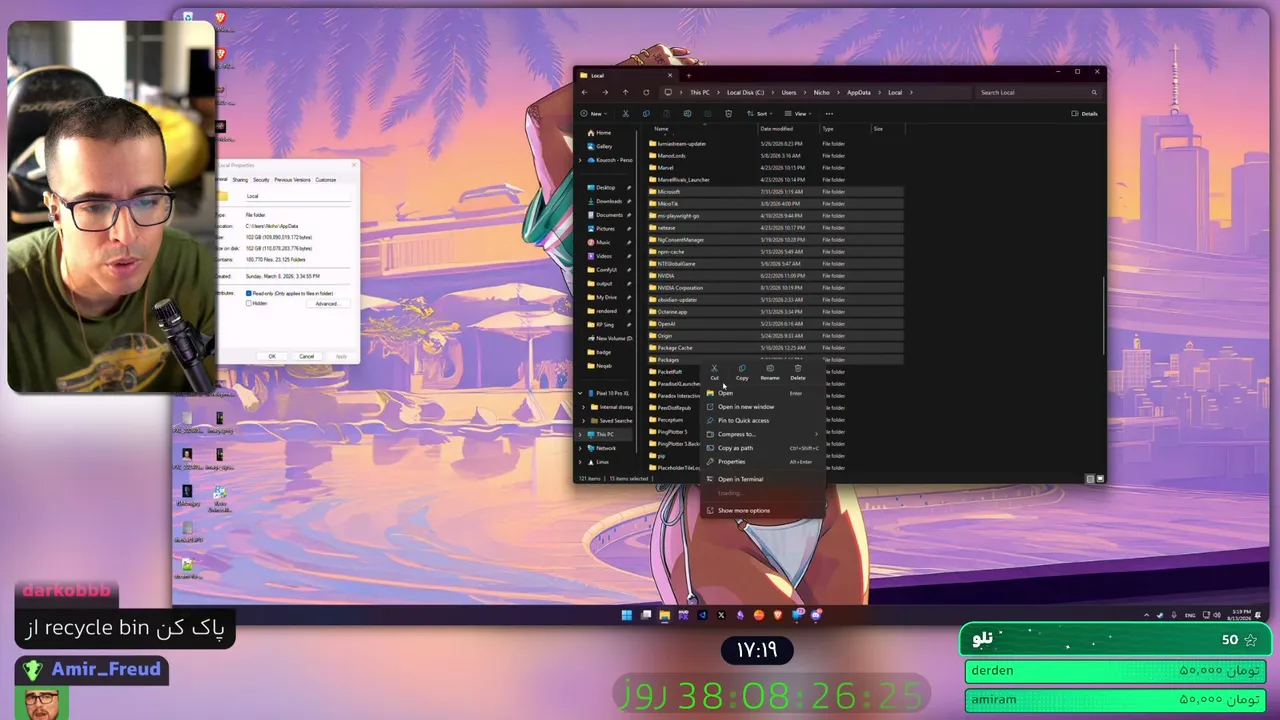
Task: Open the Details pane button in Explorer
Action: point(1085,113)
